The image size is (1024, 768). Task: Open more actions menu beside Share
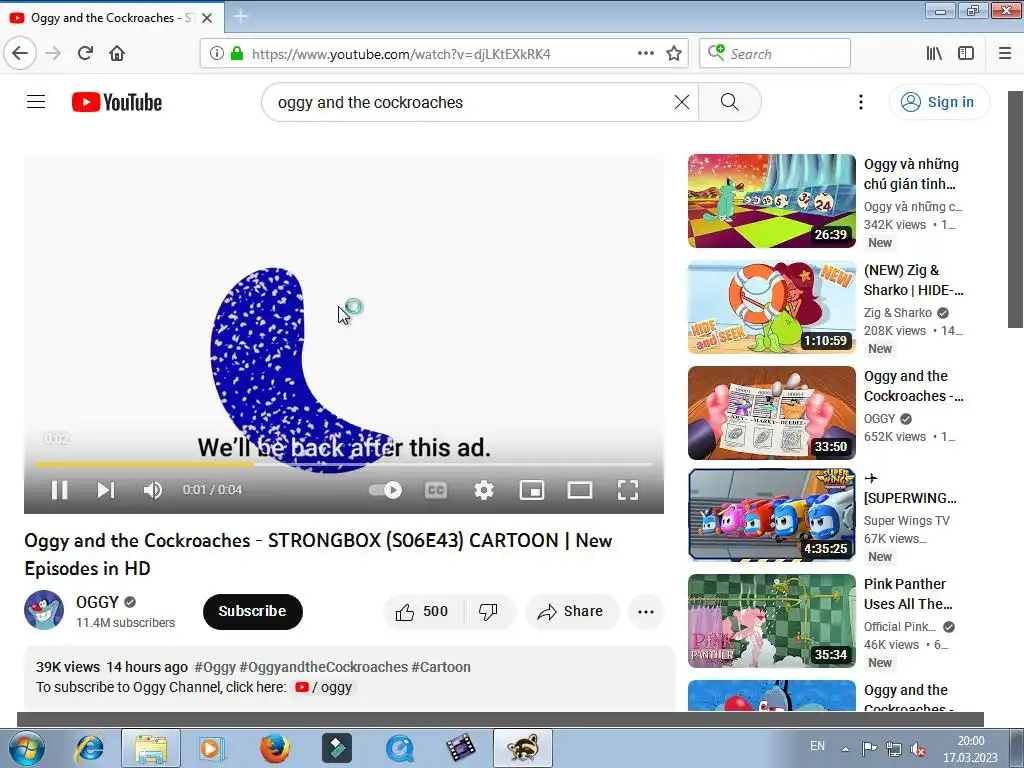coord(646,611)
